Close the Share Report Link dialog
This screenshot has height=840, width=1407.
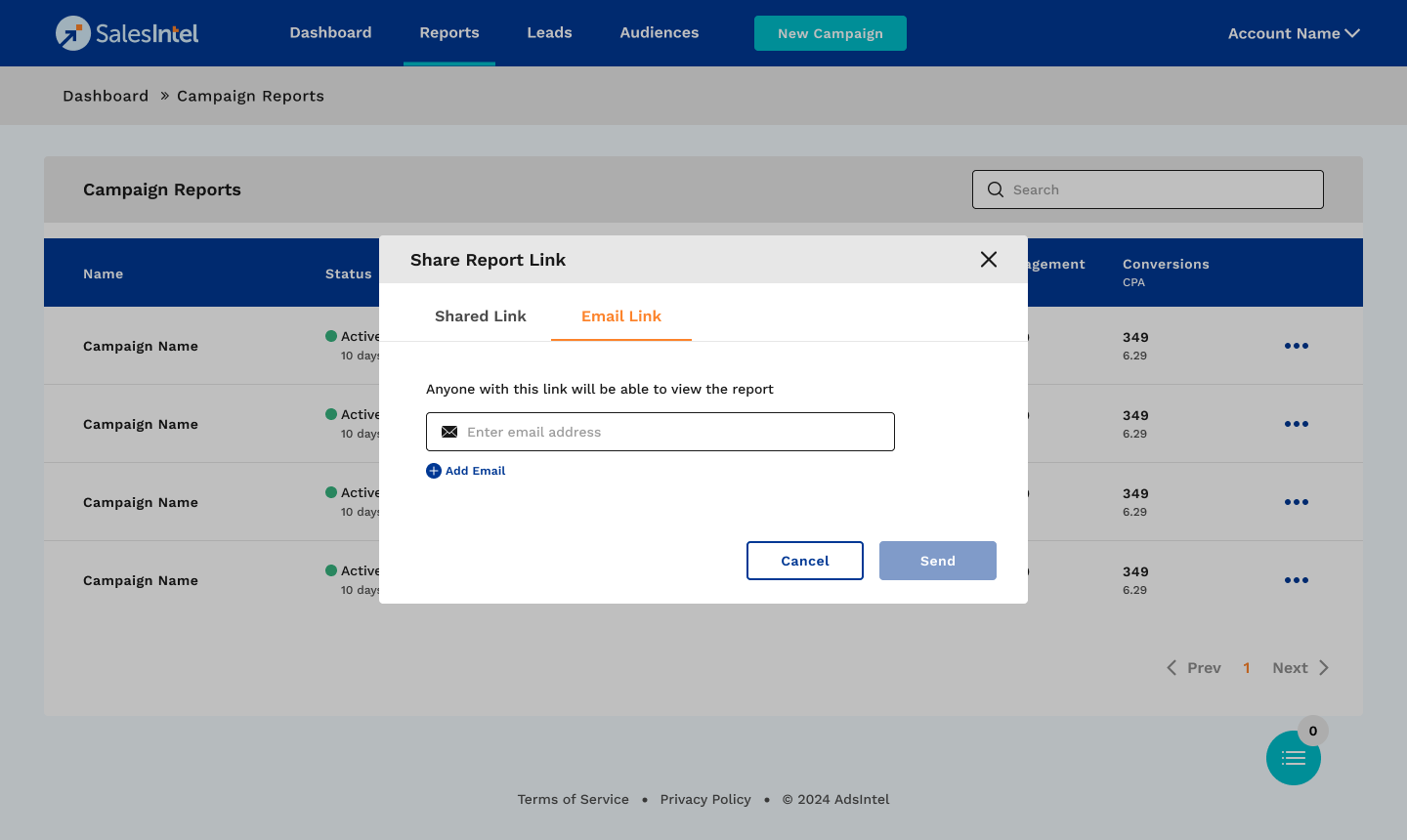point(989,259)
